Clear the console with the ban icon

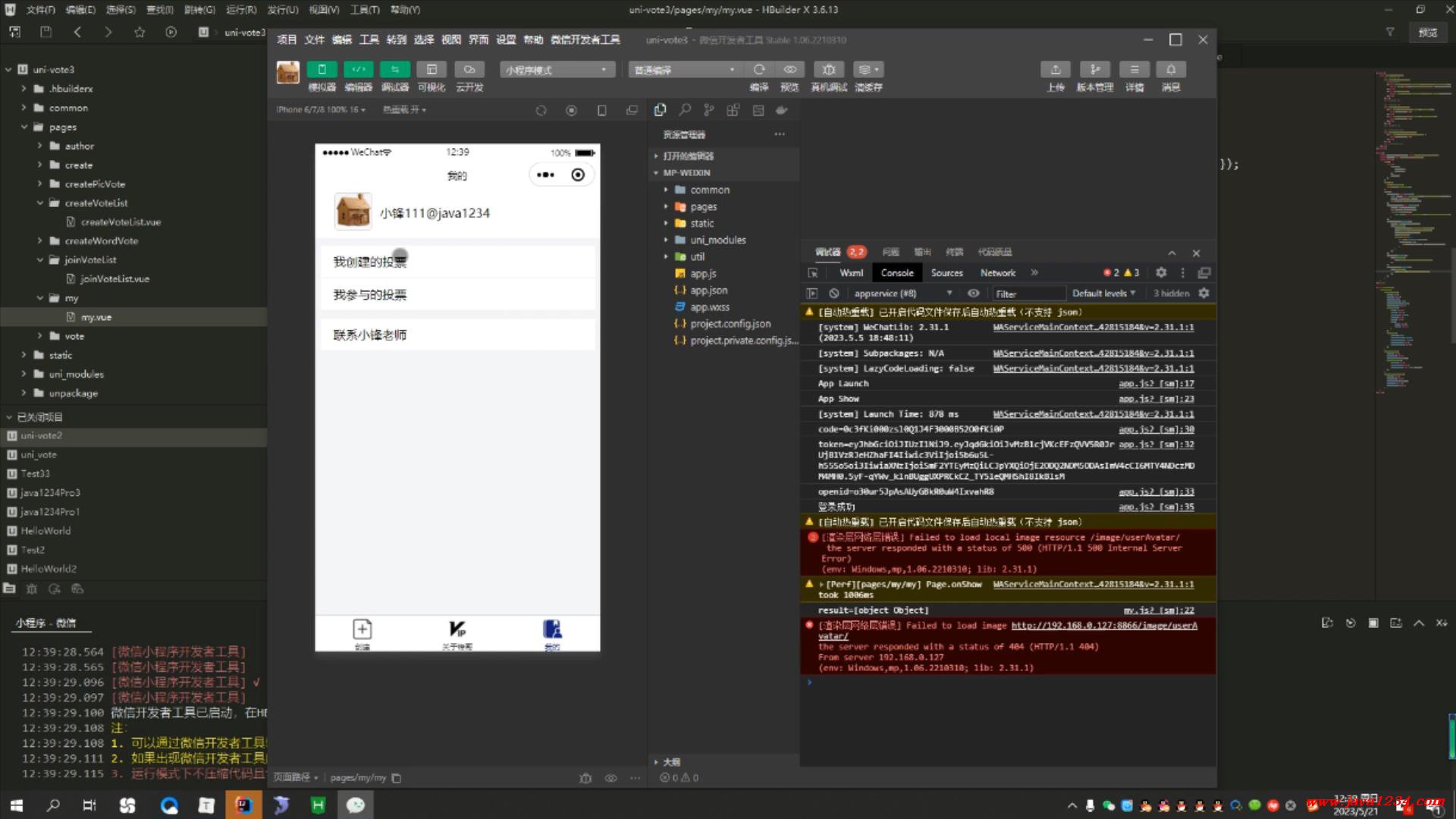coord(834,293)
